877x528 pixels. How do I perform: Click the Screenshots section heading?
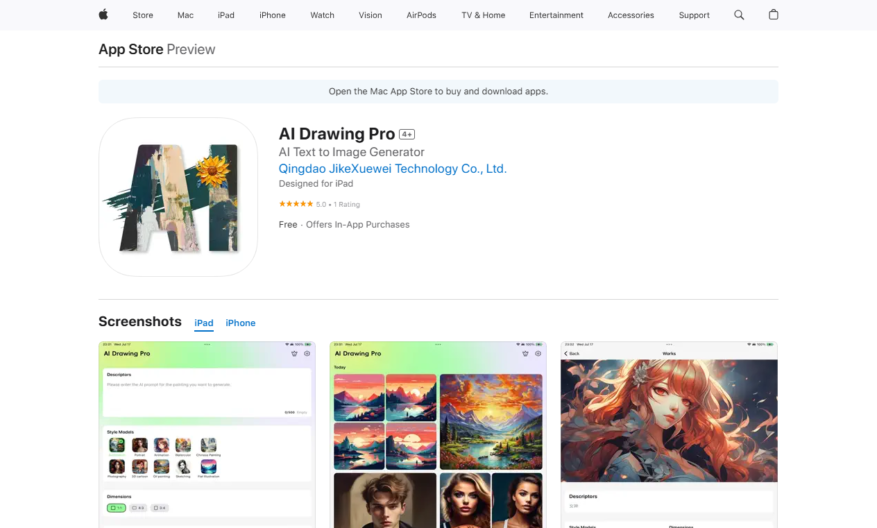(140, 322)
